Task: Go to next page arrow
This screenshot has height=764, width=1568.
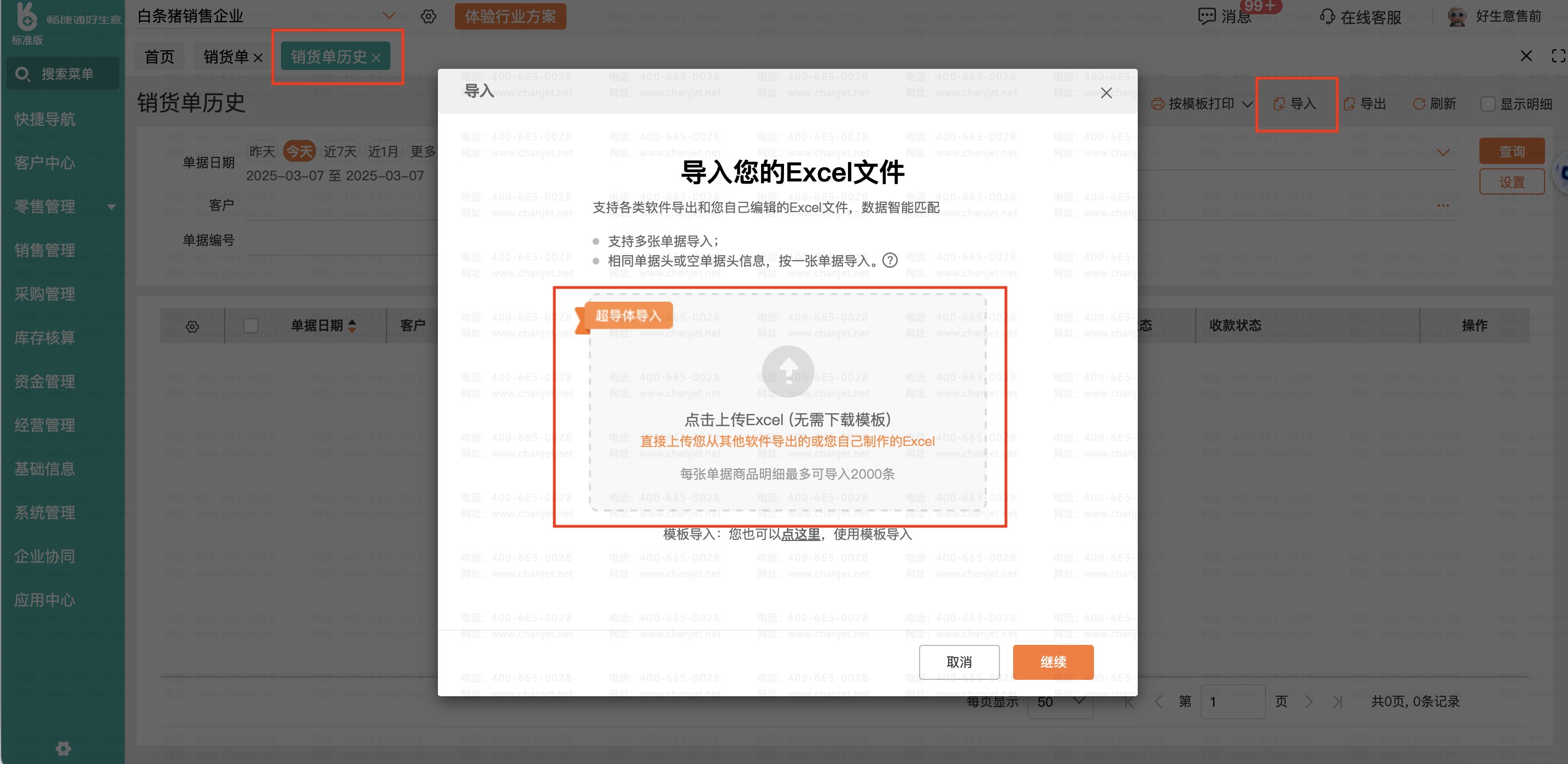Action: click(x=1309, y=702)
